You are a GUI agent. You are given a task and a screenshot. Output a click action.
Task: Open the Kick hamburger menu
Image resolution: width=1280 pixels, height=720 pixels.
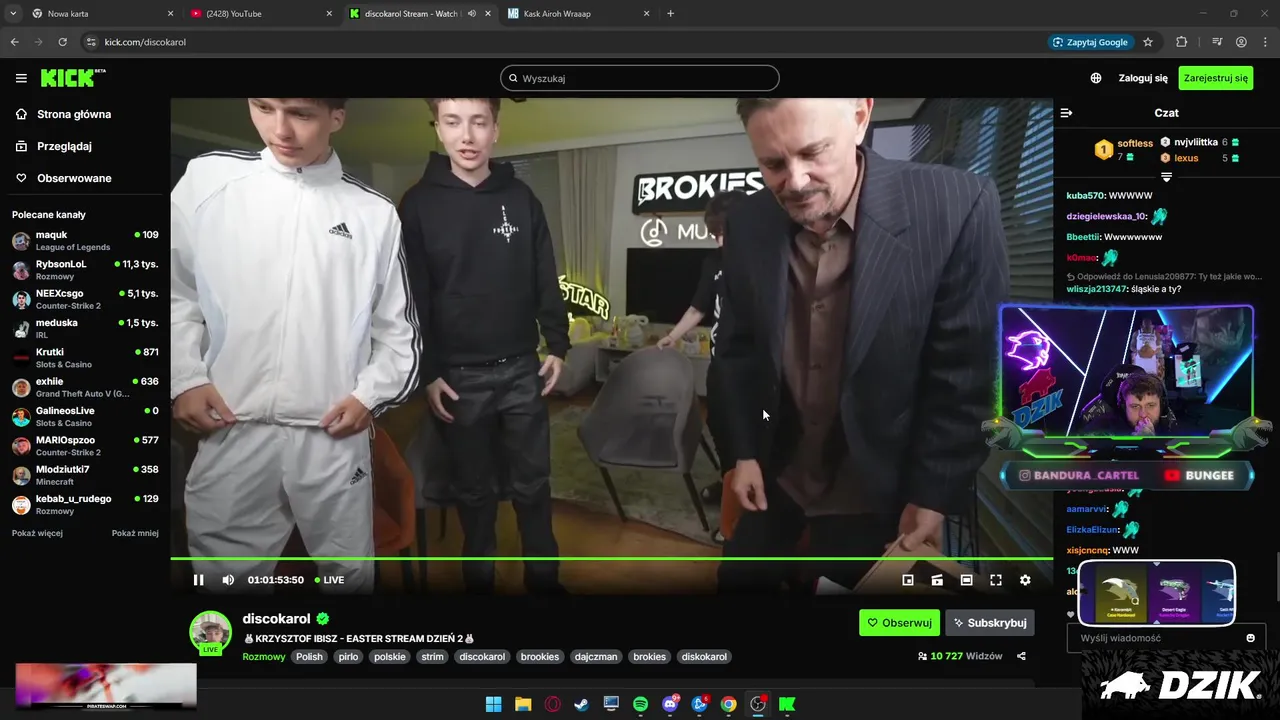21,78
